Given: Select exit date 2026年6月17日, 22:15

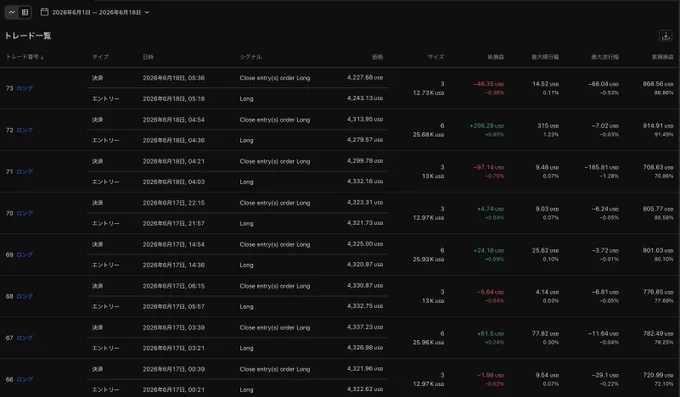Looking at the screenshot, I should (x=173, y=203).
